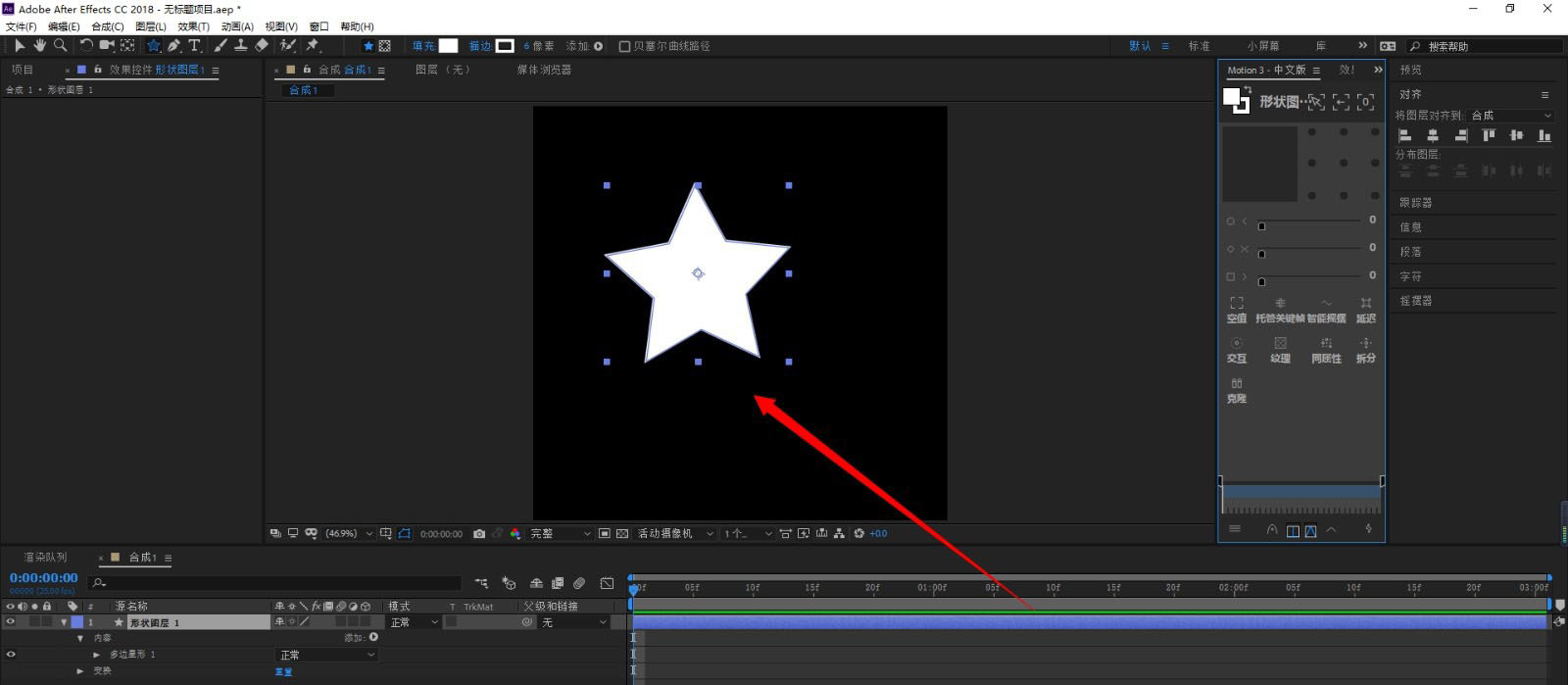
Task: Take a snapshot with camera icon
Action: tap(479, 534)
